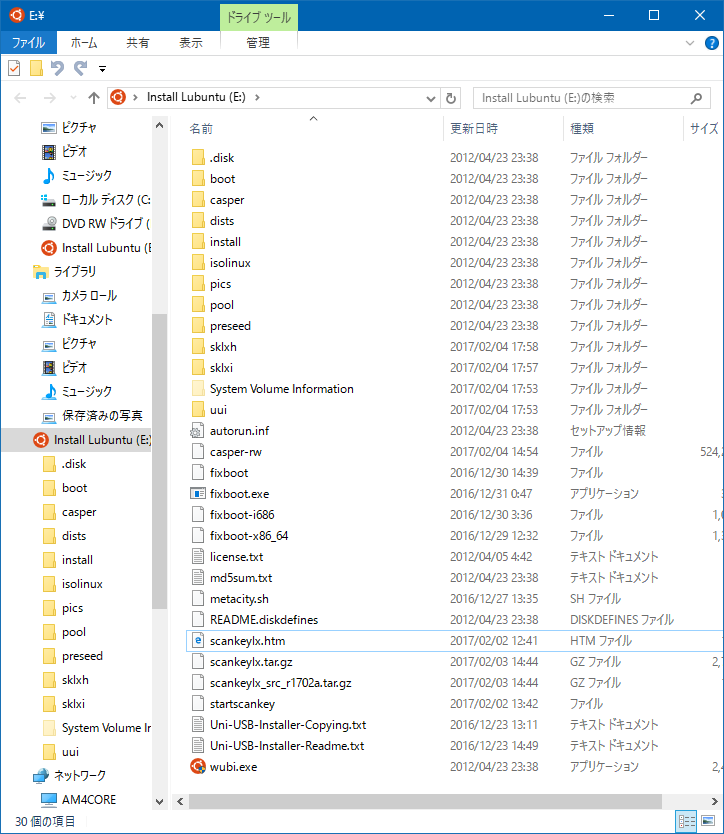The height and width of the screenshot is (834, 724).
Task: Open the ファイル menu tab
Action: click(x=28, y=43)
